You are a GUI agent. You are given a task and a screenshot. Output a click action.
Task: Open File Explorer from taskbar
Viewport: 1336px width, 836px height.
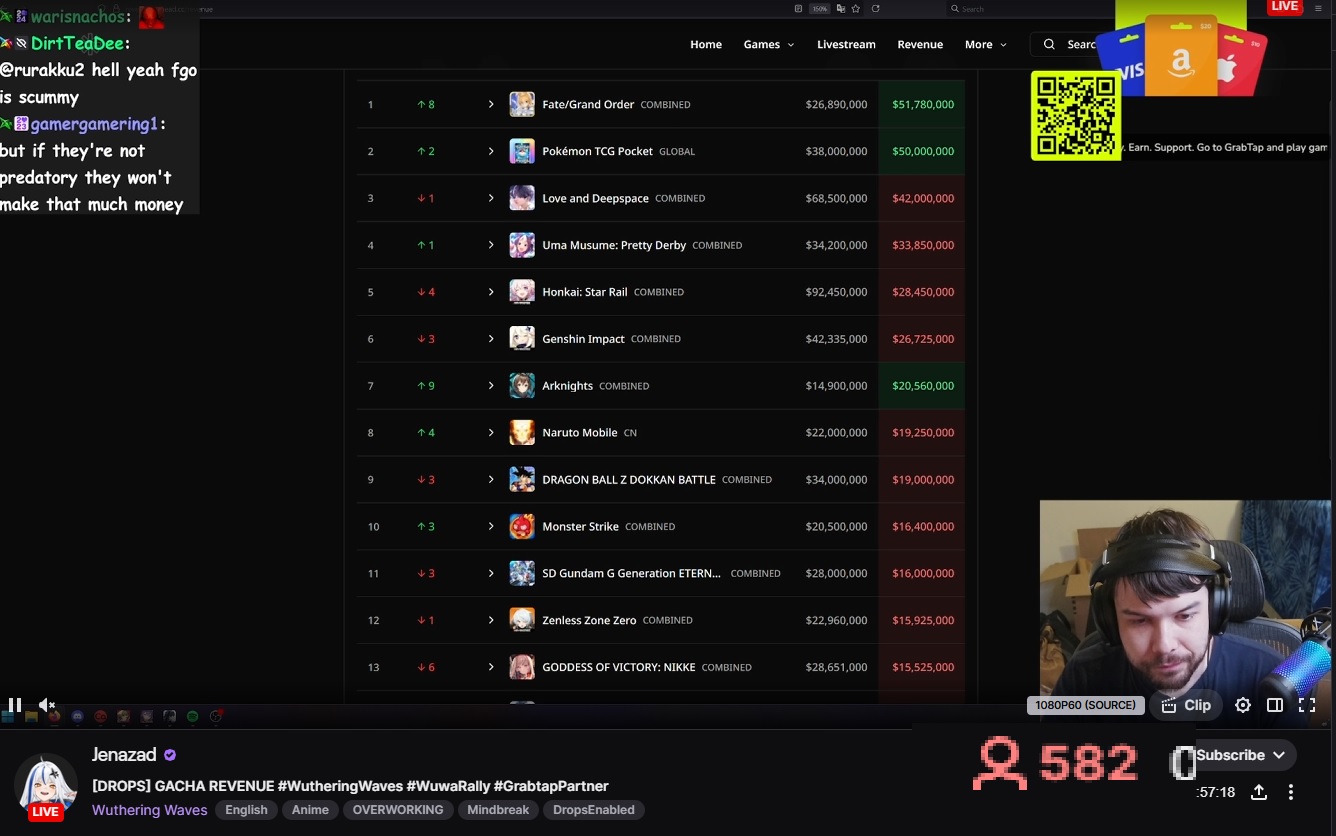pos(32,716)
